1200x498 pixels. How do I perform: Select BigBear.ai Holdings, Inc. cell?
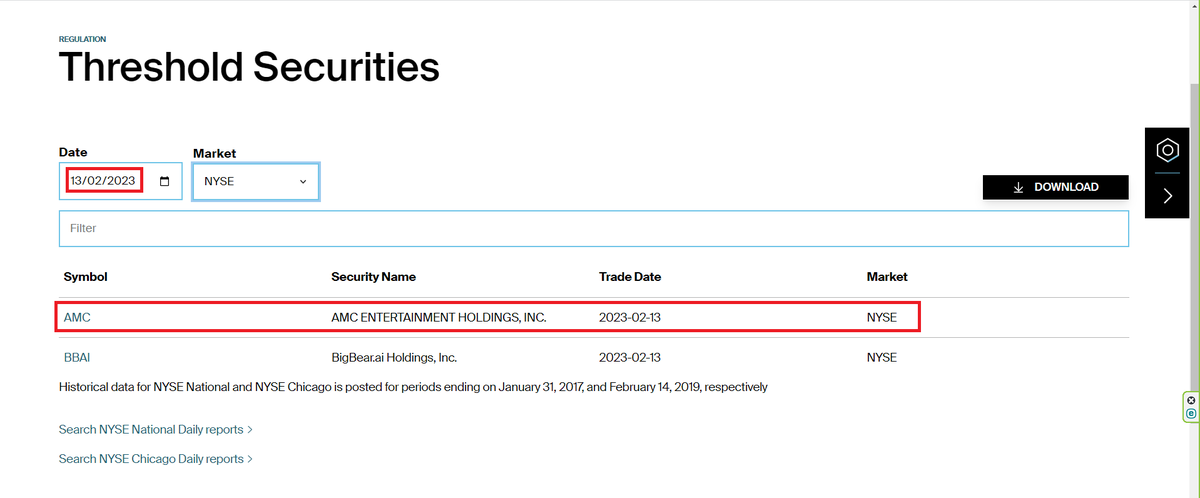pos(394,357)
